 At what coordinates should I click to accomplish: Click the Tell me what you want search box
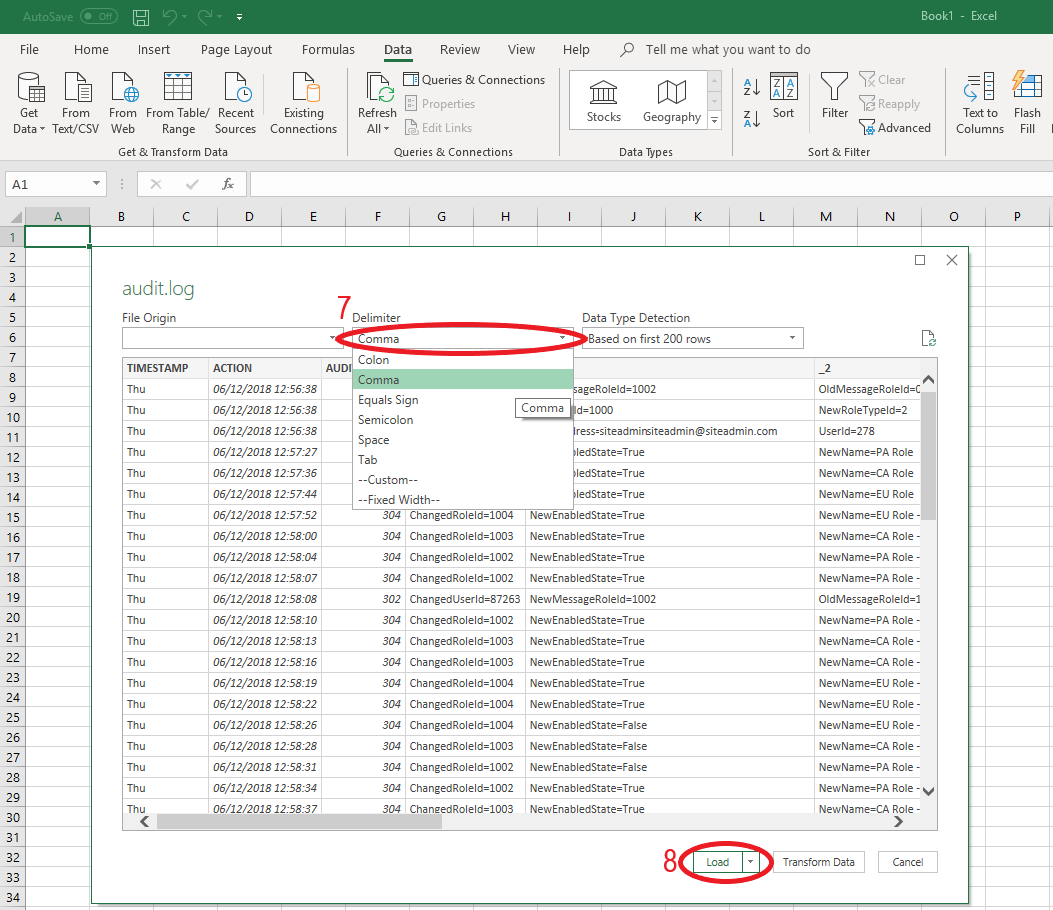(x=728, y=49)
